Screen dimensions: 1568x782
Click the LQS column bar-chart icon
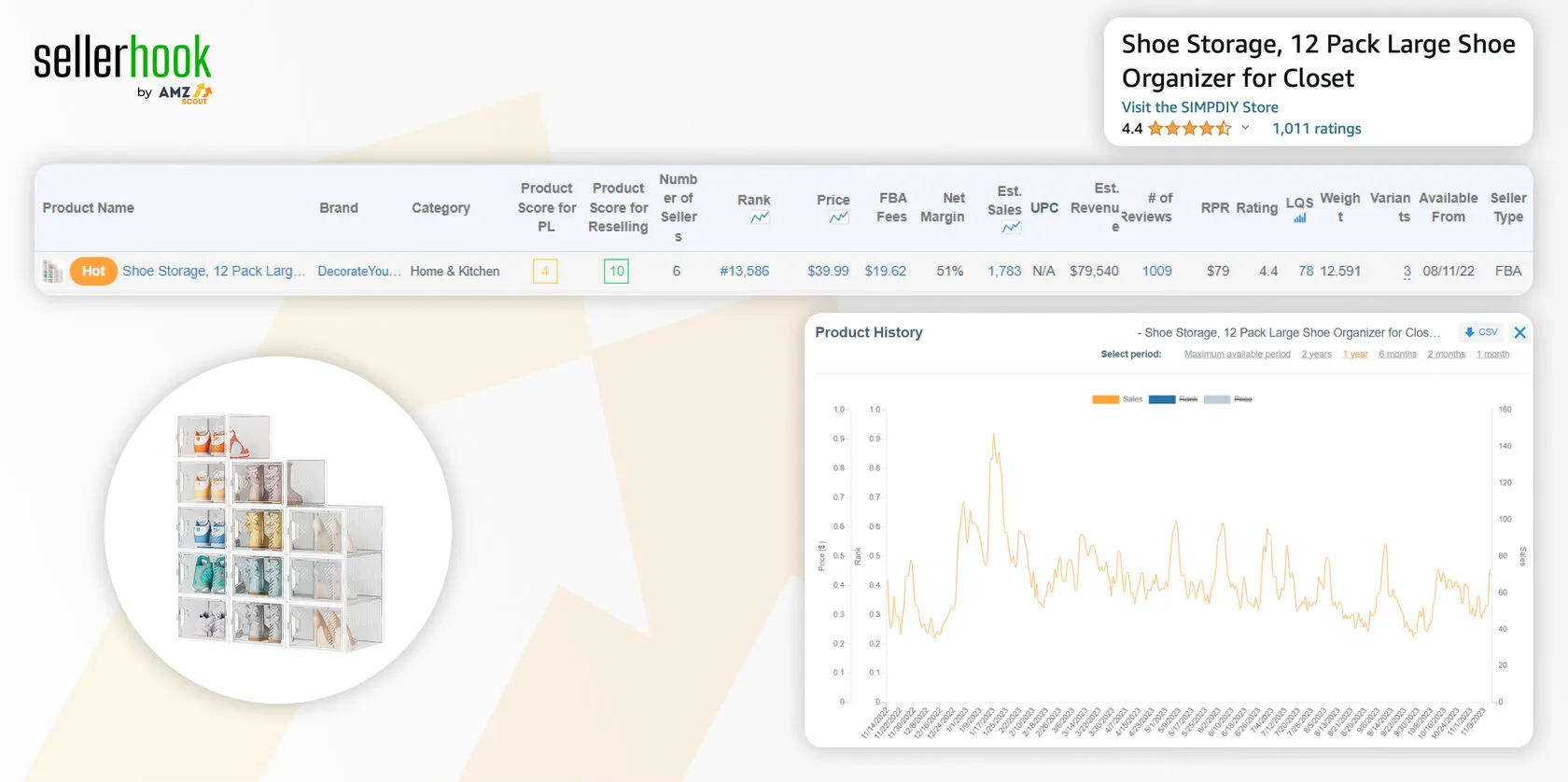pos(1300,218)
